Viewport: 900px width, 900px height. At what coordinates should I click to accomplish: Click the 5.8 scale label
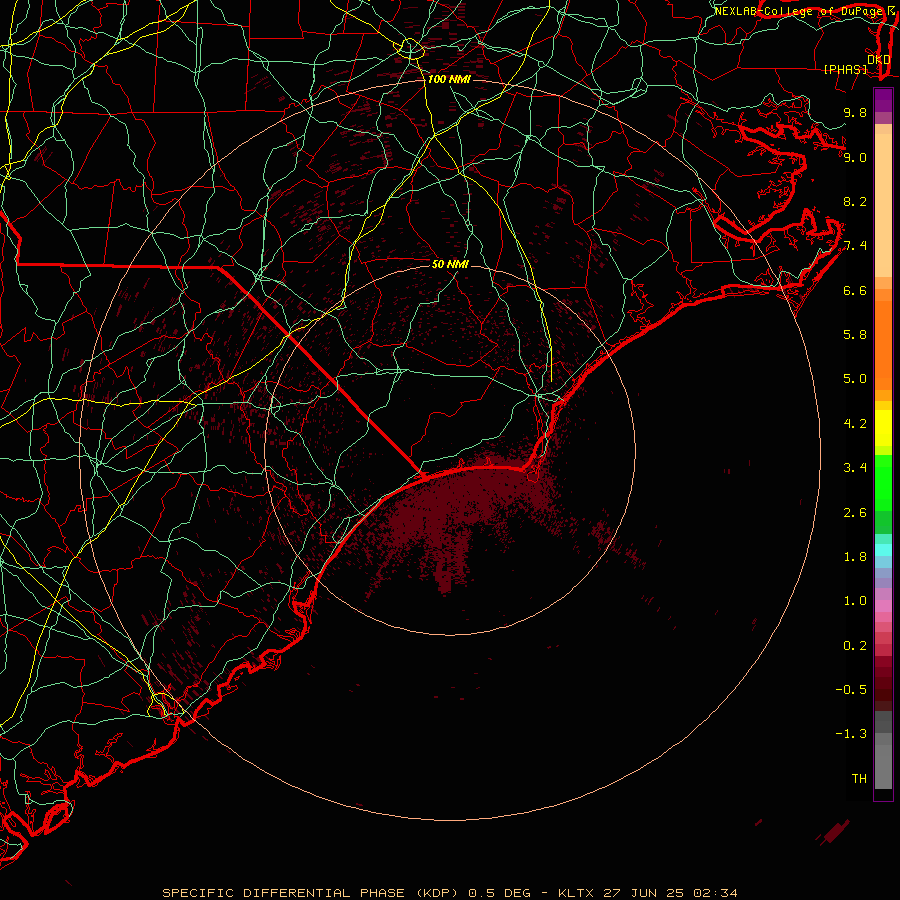click(x=855, y=335)
